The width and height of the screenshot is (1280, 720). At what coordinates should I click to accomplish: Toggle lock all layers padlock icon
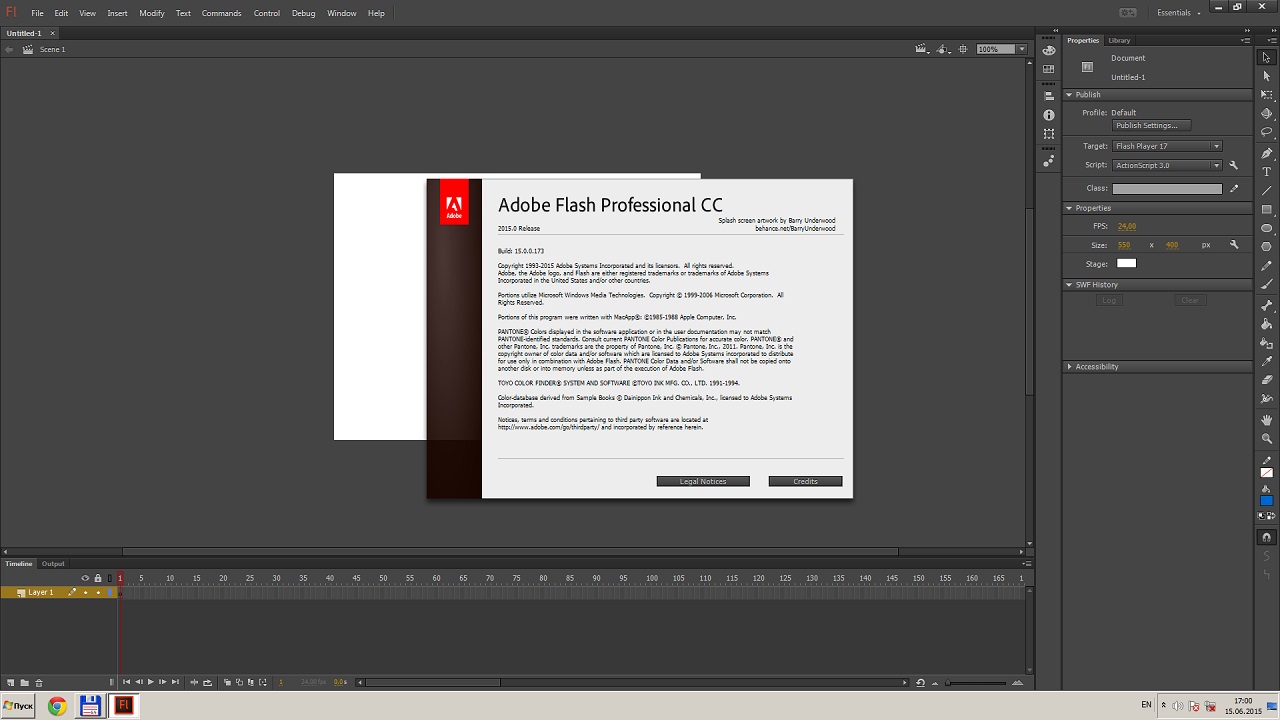(x=98, y=578)
